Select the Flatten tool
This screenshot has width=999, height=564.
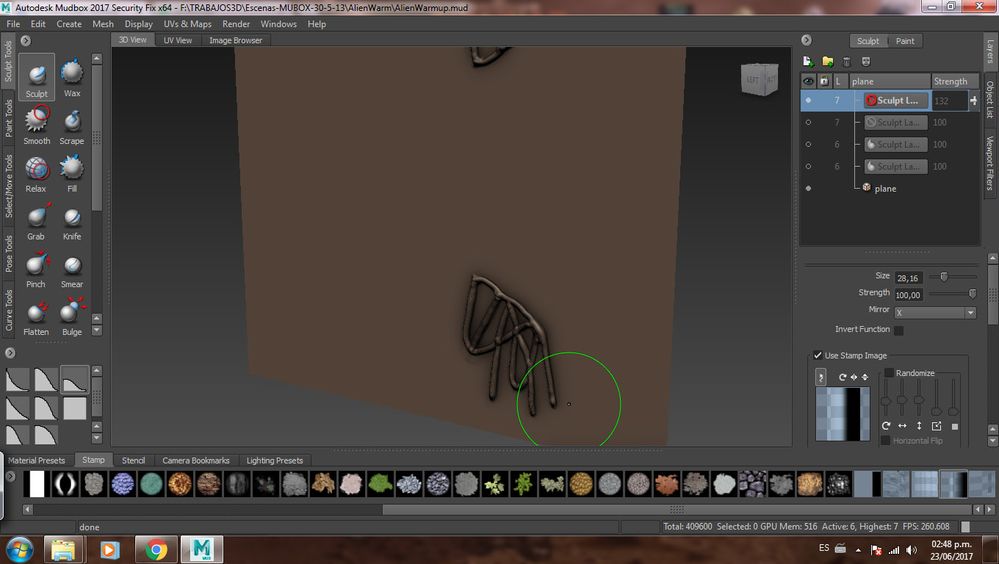click(36, 316)
